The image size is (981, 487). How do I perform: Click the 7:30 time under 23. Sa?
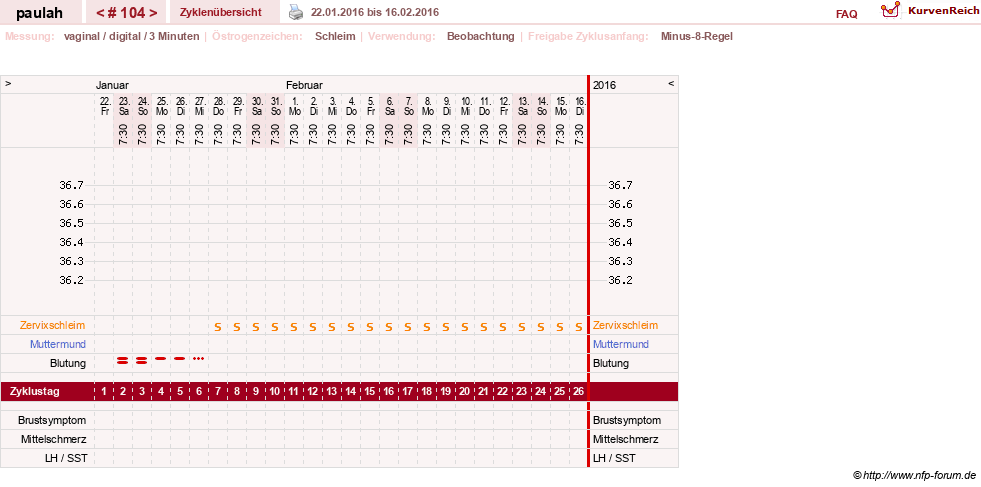click(123, 134)
